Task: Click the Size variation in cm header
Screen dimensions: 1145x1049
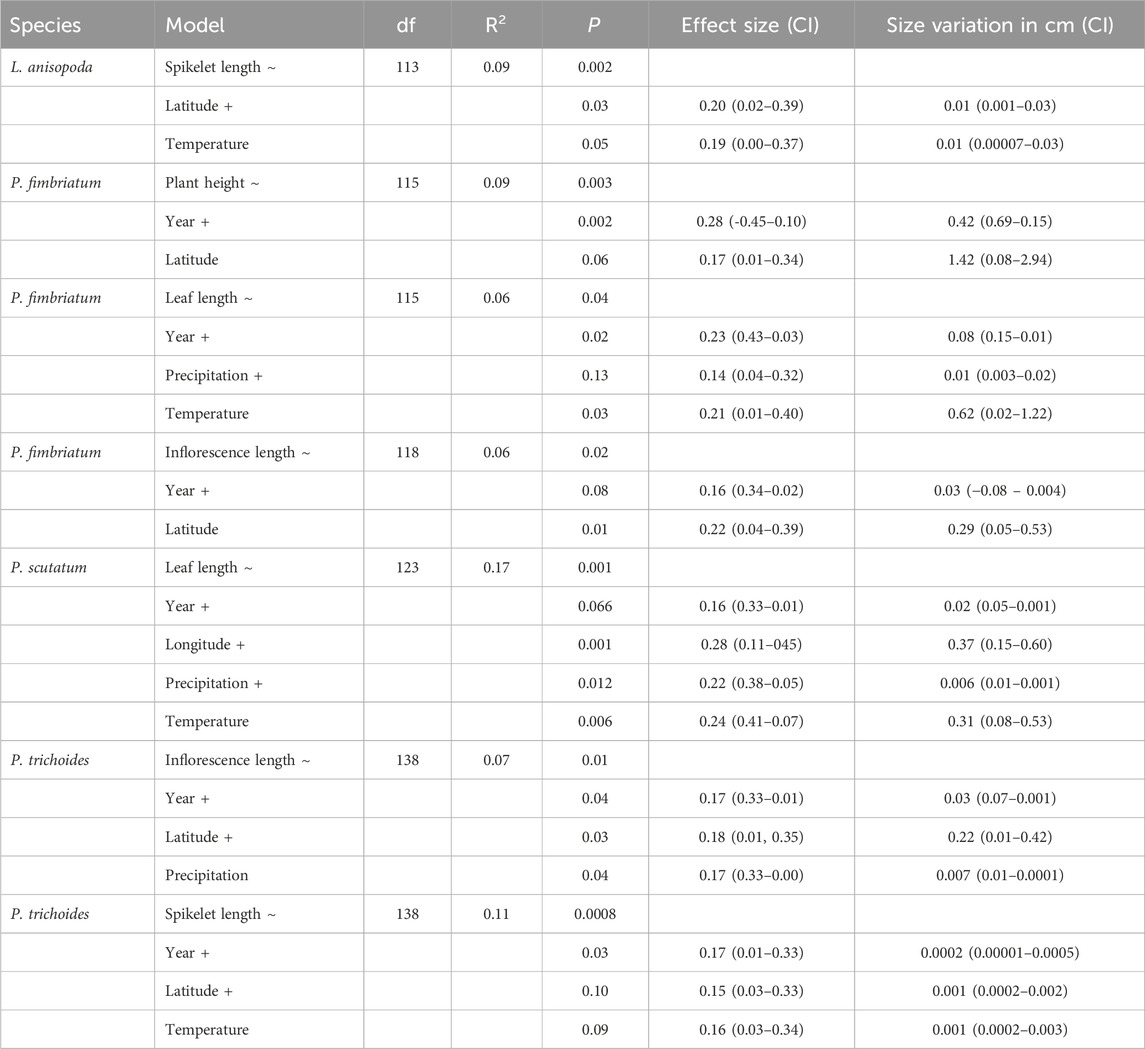Action: pos(999,24)
